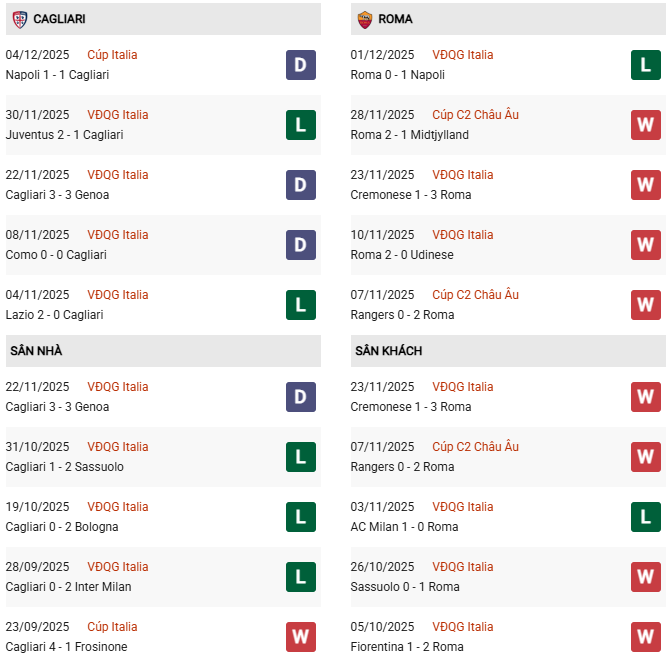
Task: Click the loss badge for Lazio 2 - 0 Cagliari
Action: point(300,305)
